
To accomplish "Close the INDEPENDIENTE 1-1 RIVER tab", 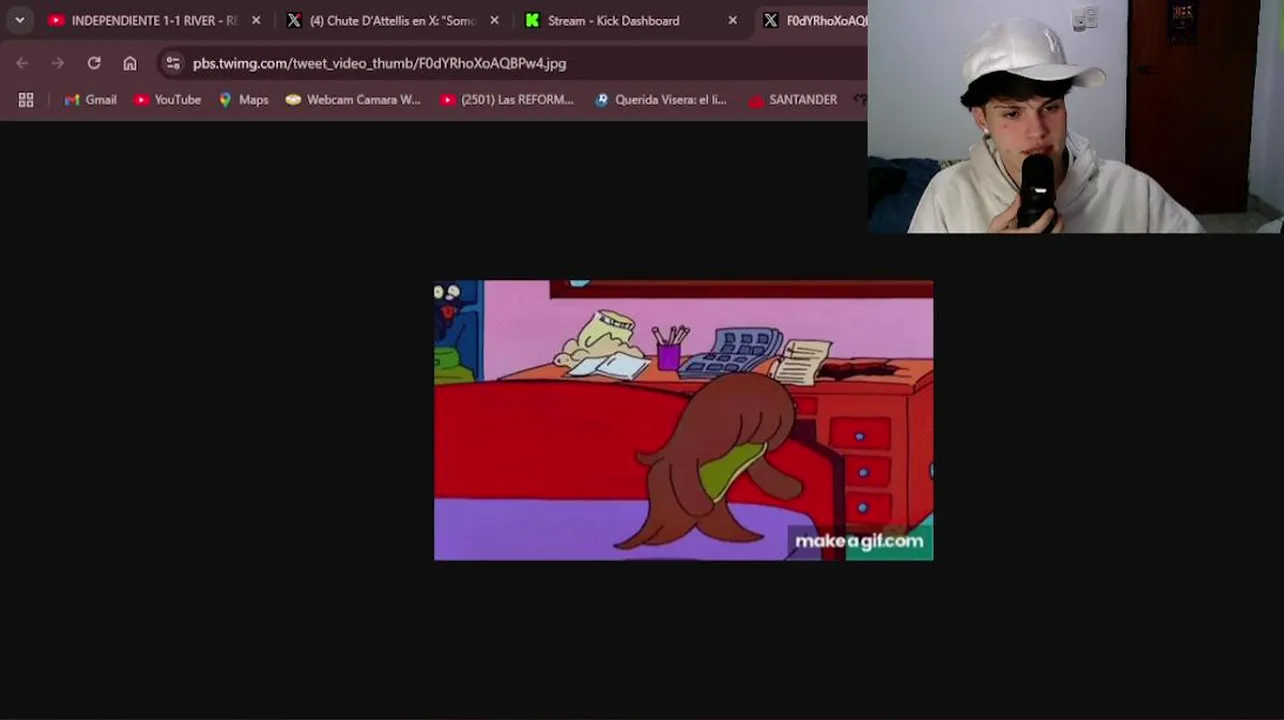I will pyautogui.click(x=256, y=20).
